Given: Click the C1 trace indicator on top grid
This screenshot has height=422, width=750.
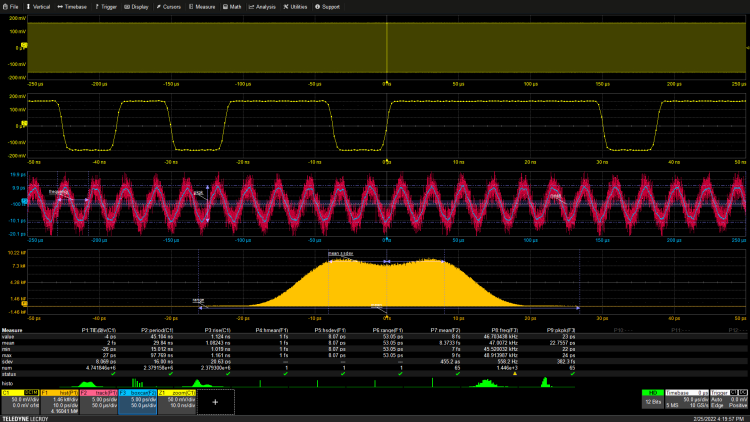Looking at the screenshot, I should (24, 45).
